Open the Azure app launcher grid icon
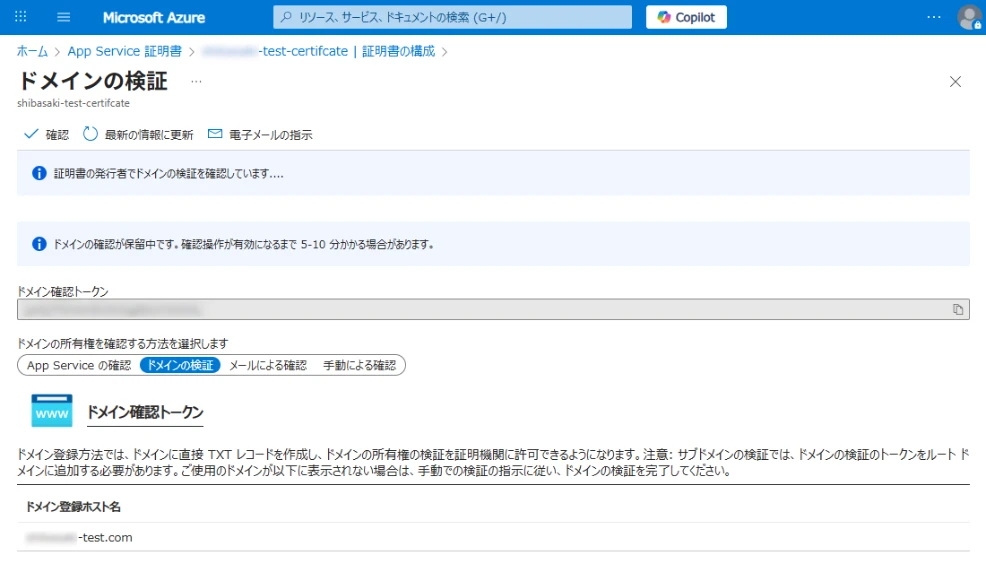 click(x=21, y=17)
